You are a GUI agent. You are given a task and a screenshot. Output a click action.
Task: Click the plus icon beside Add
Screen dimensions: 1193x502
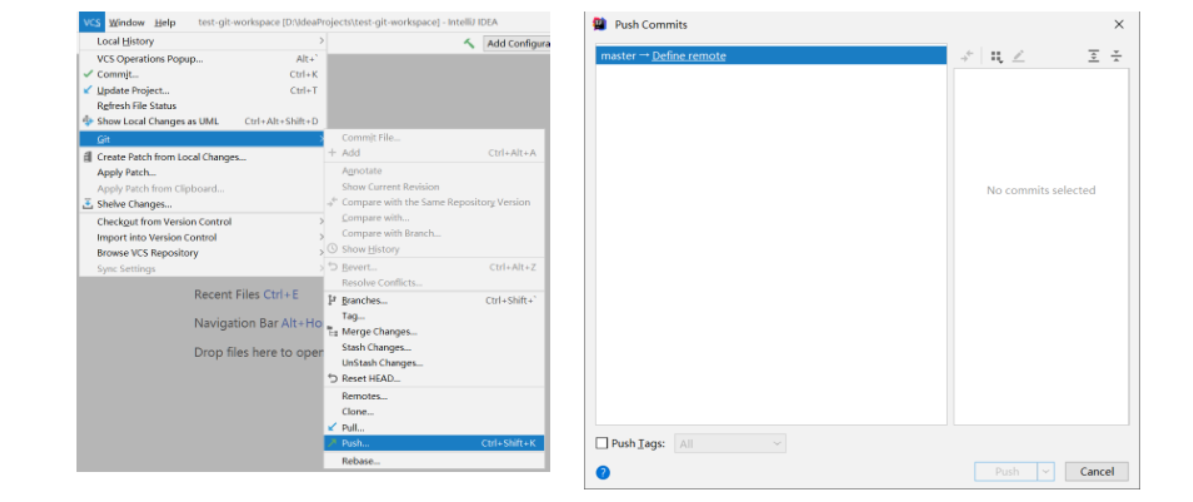click(x=332, y=153)
